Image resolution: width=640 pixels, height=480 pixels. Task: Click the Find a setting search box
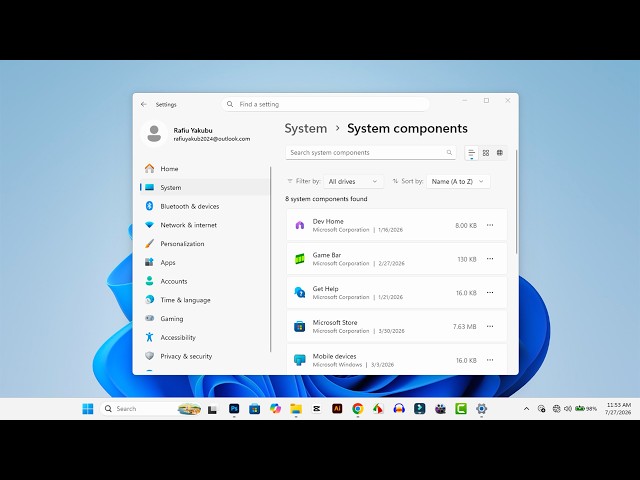pyautogui.click(x=325, y=104)
